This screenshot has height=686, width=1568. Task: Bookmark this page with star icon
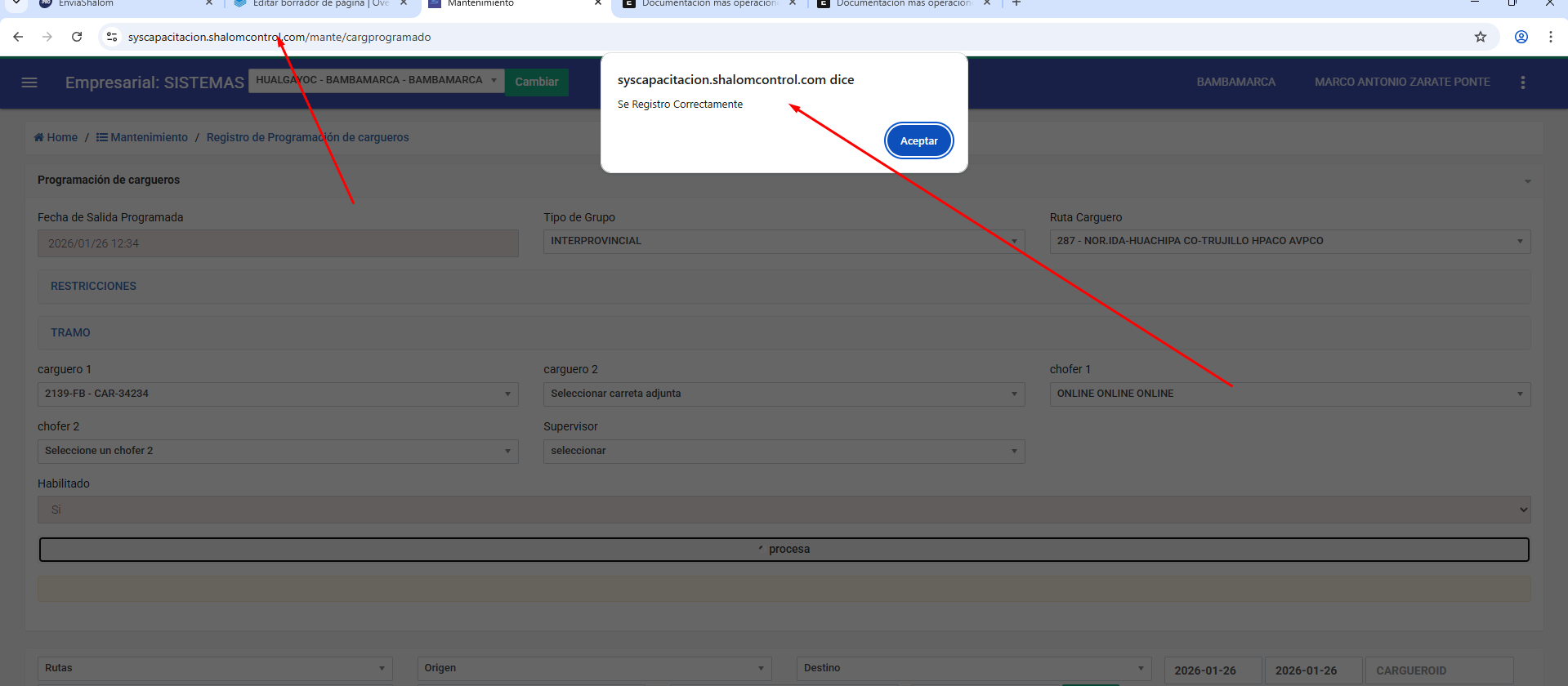pos(1480,37)
